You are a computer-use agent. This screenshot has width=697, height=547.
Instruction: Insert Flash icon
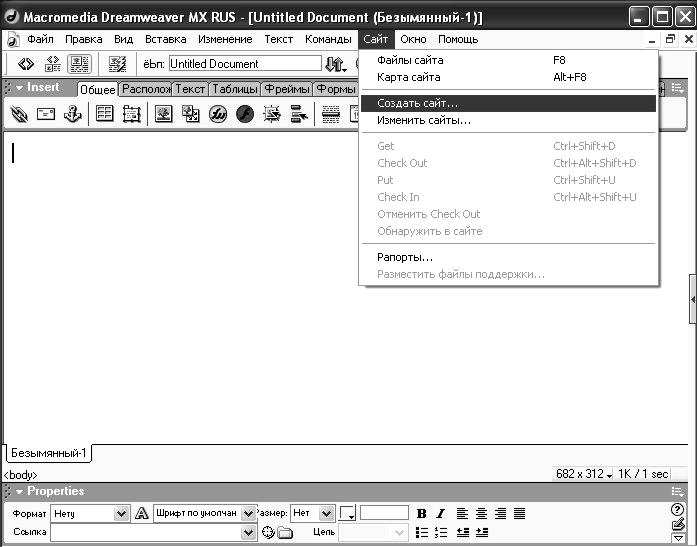(x=245, y=114)
